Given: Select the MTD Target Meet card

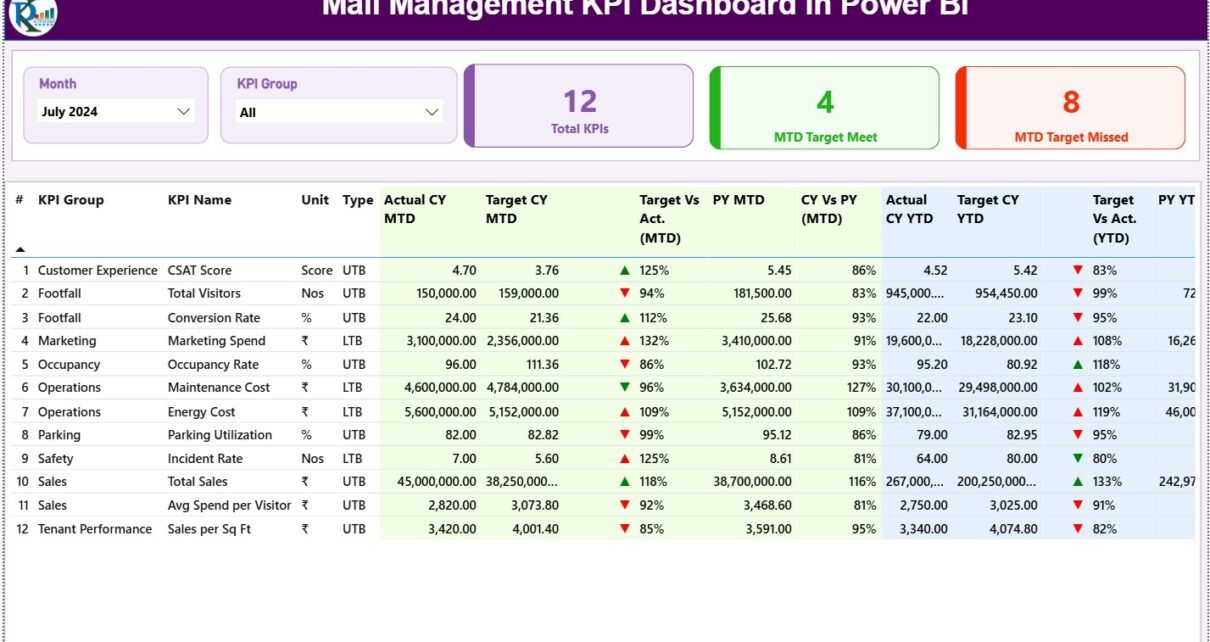Looking at the screenshot, I should click(825, 108).
